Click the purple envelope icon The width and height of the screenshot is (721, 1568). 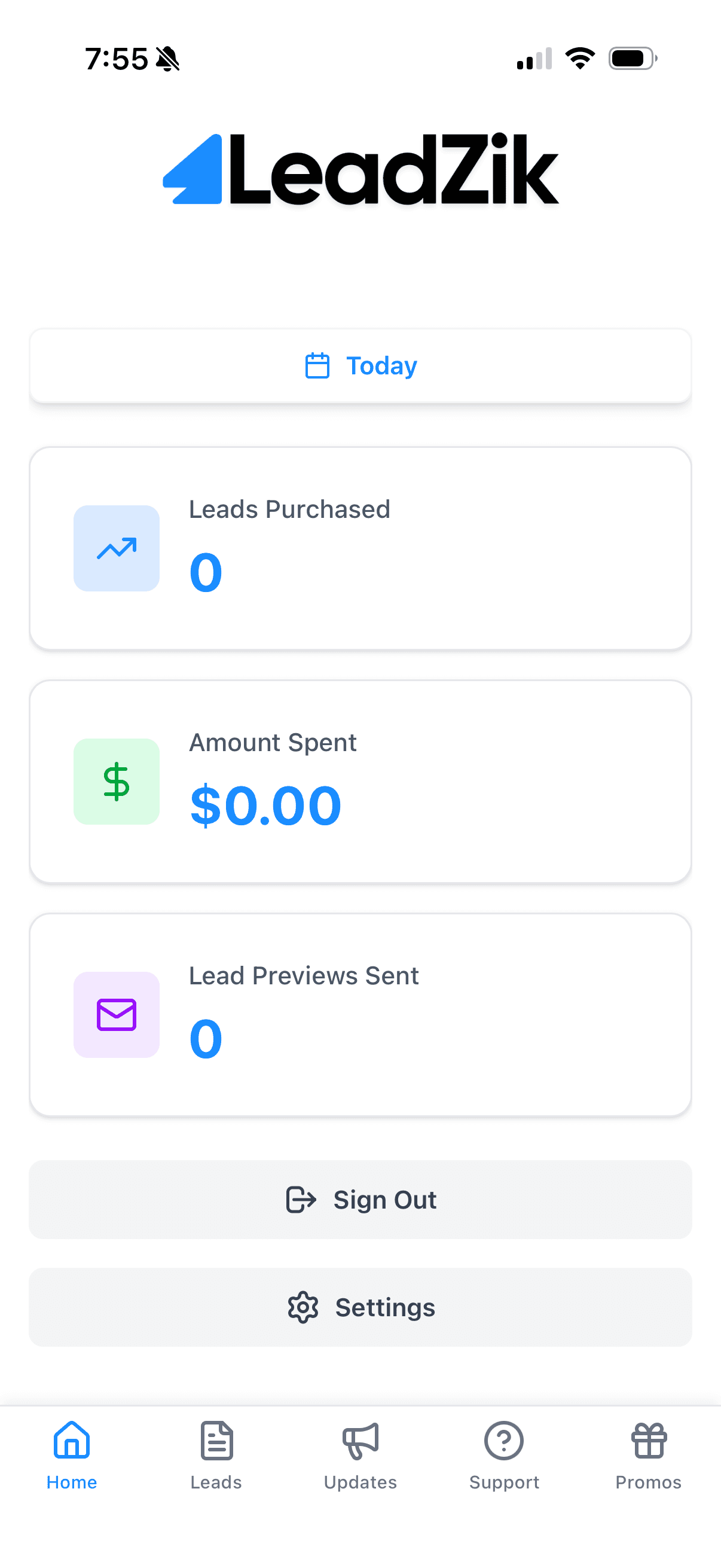116,1015
